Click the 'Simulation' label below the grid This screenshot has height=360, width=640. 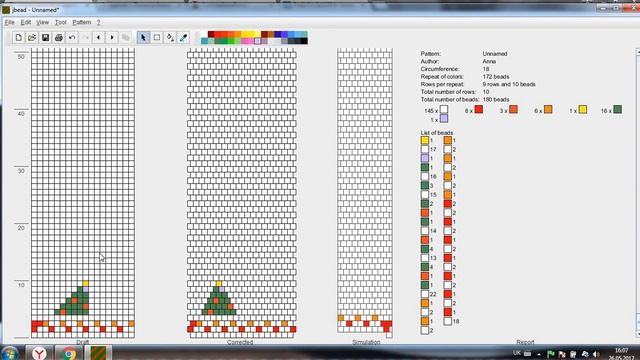[366, 342]
